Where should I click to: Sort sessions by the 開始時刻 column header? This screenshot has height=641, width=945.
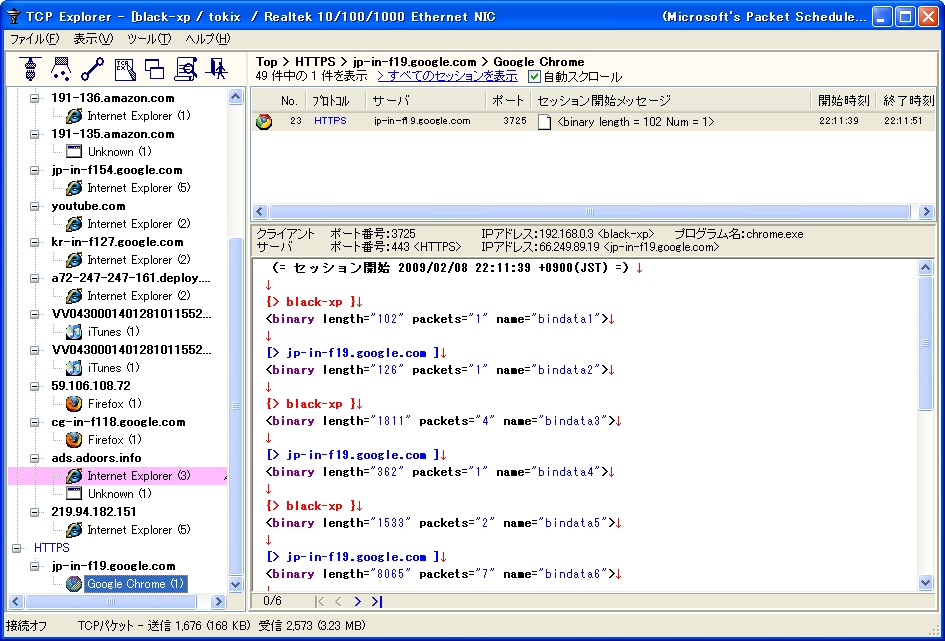point(843,101)
